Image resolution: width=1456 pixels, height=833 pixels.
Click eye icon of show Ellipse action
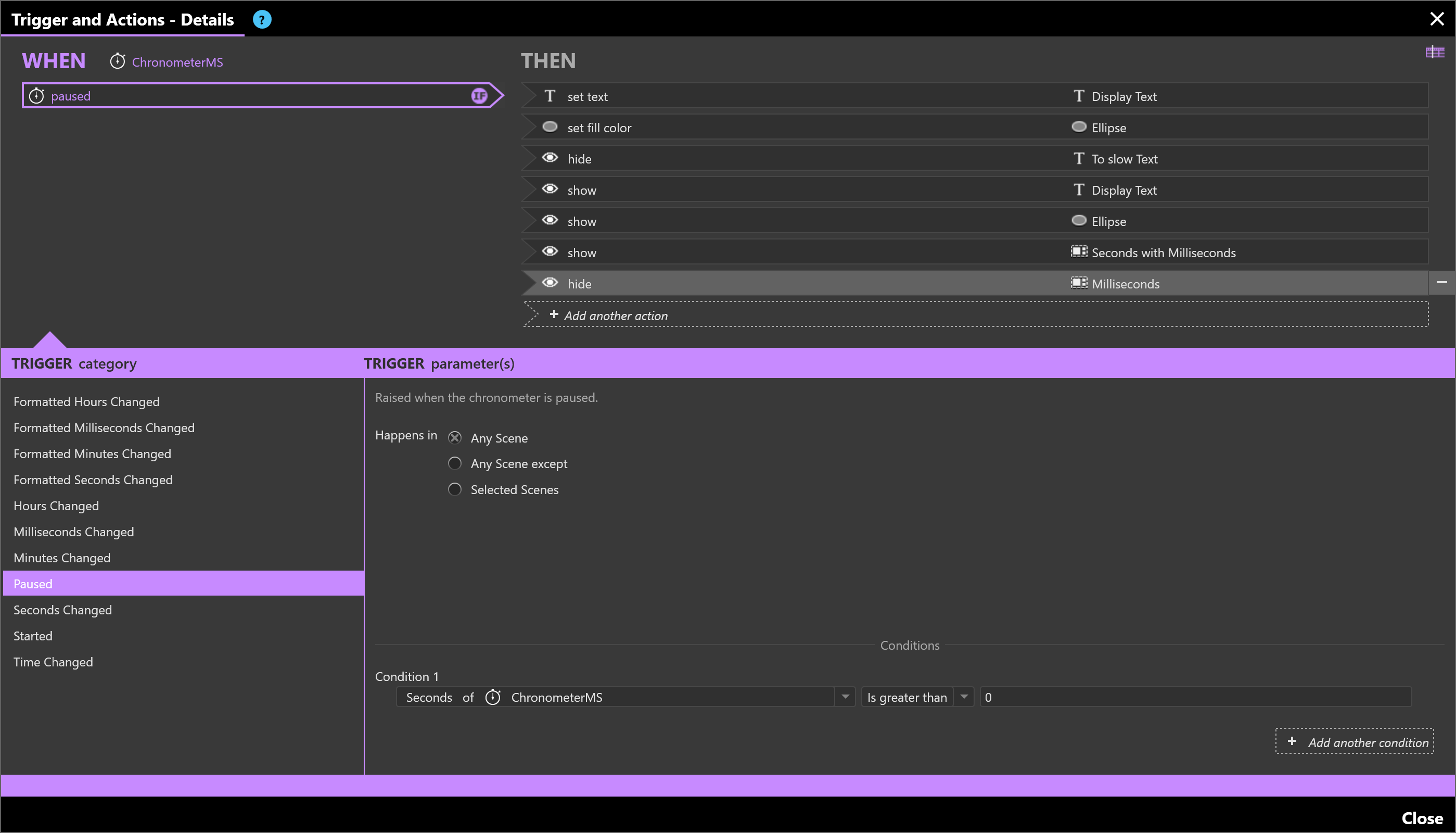550,220
